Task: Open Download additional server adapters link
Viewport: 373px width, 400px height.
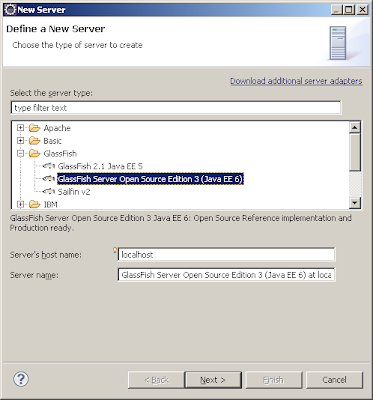Action: tap(296, 81)
